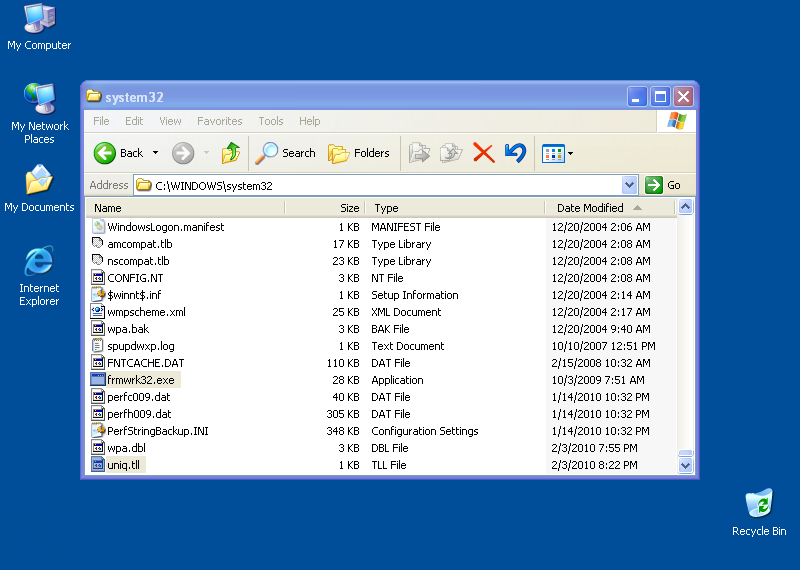Click the system32 title bar folder icon
This screenshot has width=800, height=570.
point(93,96)
